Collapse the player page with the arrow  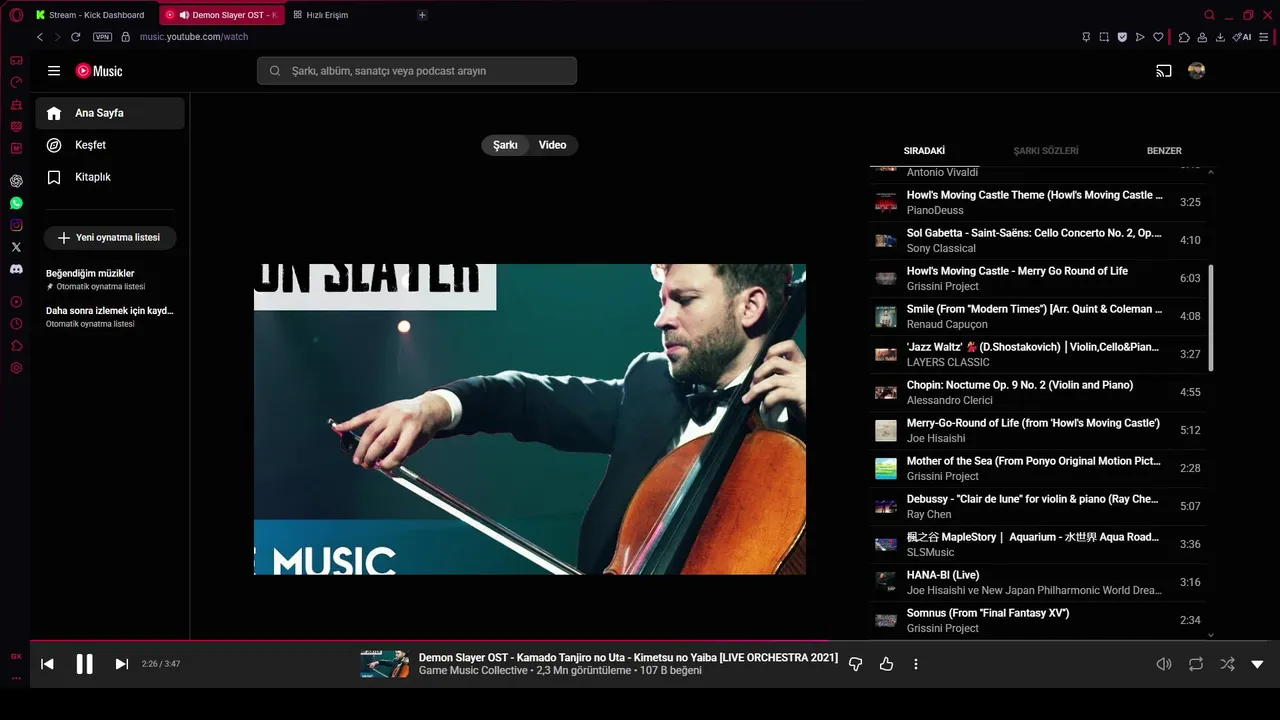[x=1257, y=664]
